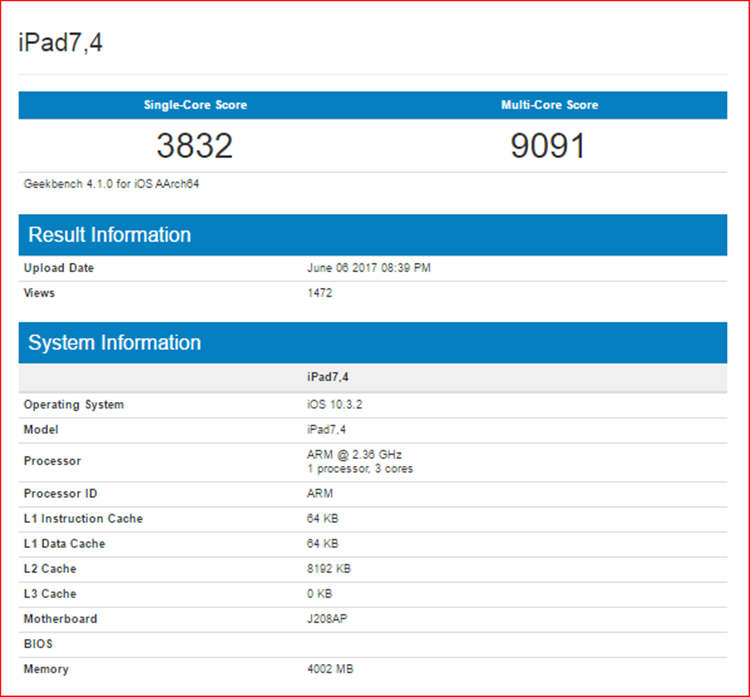Select the J208AP motherboard value
Screen dimensions: 750x697
[x=327, y=619]
